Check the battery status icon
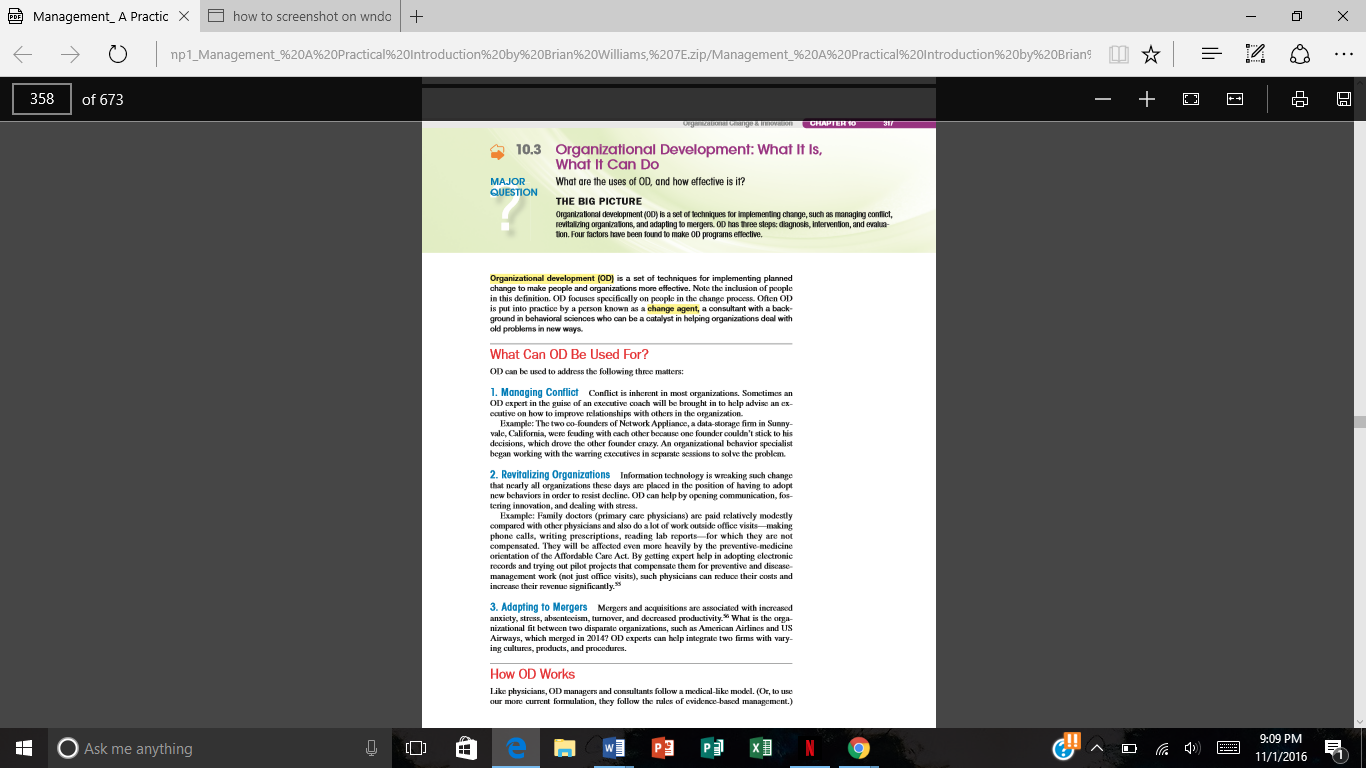The height and width of the screenshot is (768, 1366). 1130,748
